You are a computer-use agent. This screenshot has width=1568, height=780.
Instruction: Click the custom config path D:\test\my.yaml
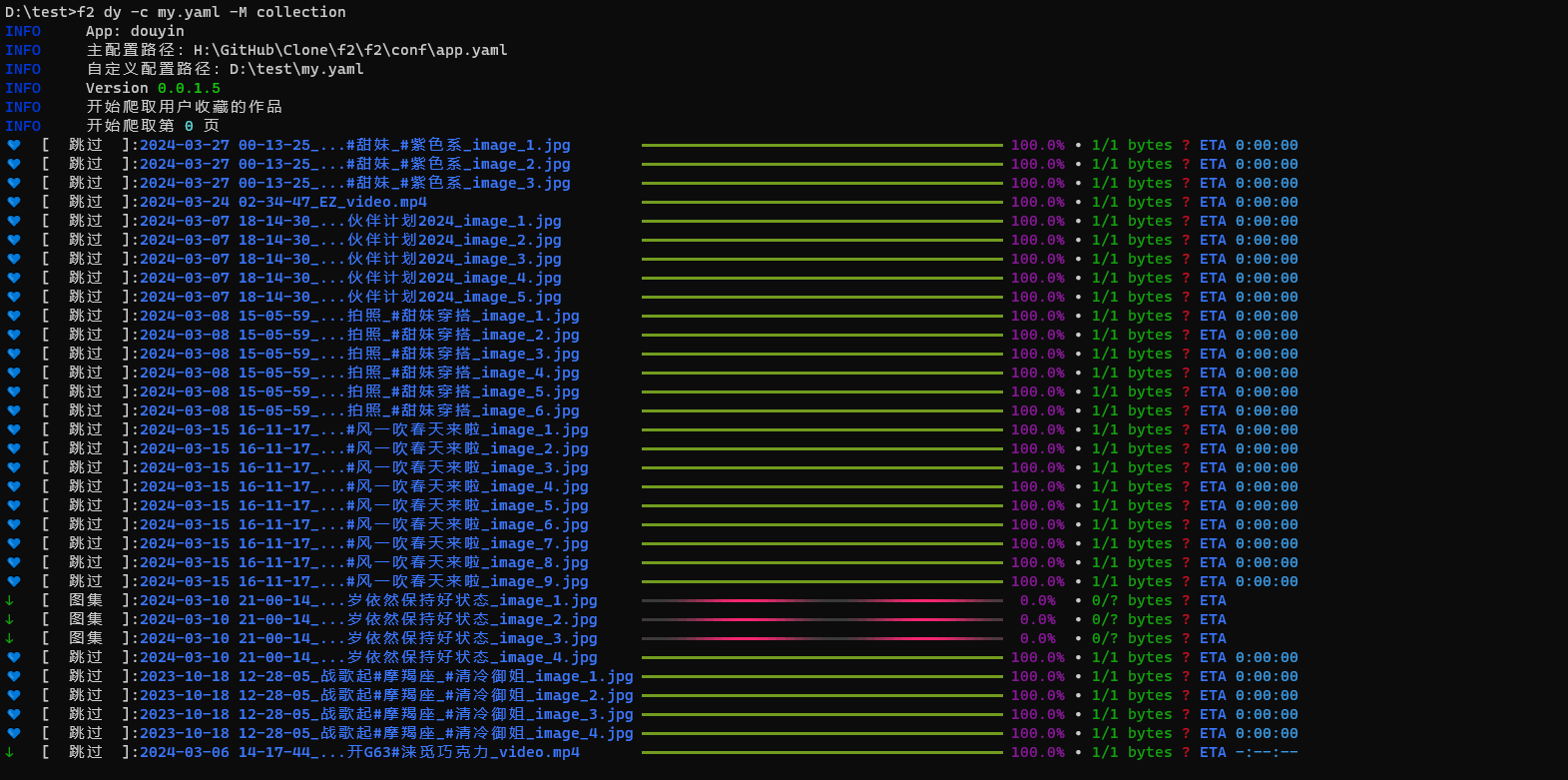tap(296, 69)
